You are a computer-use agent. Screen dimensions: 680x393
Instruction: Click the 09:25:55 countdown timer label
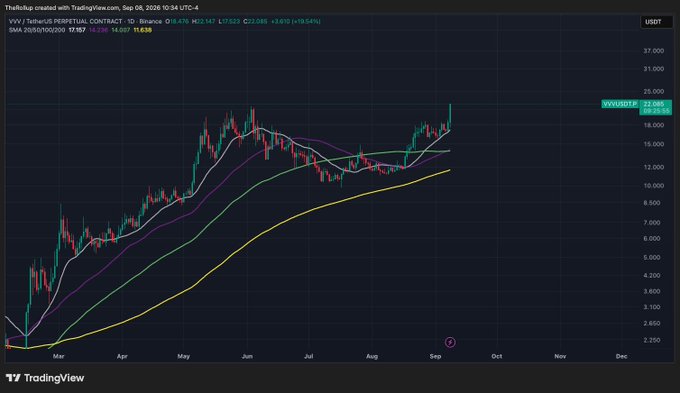click(655, 111)
